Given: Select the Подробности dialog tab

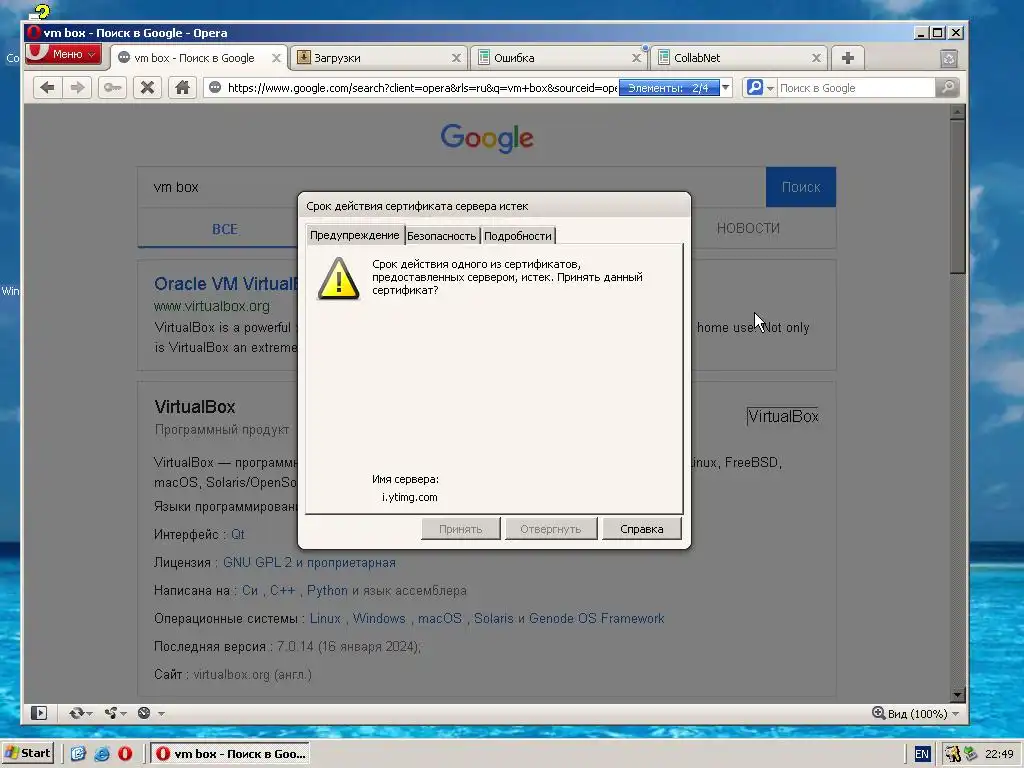Looking at the screenshot, I should 518,236.
